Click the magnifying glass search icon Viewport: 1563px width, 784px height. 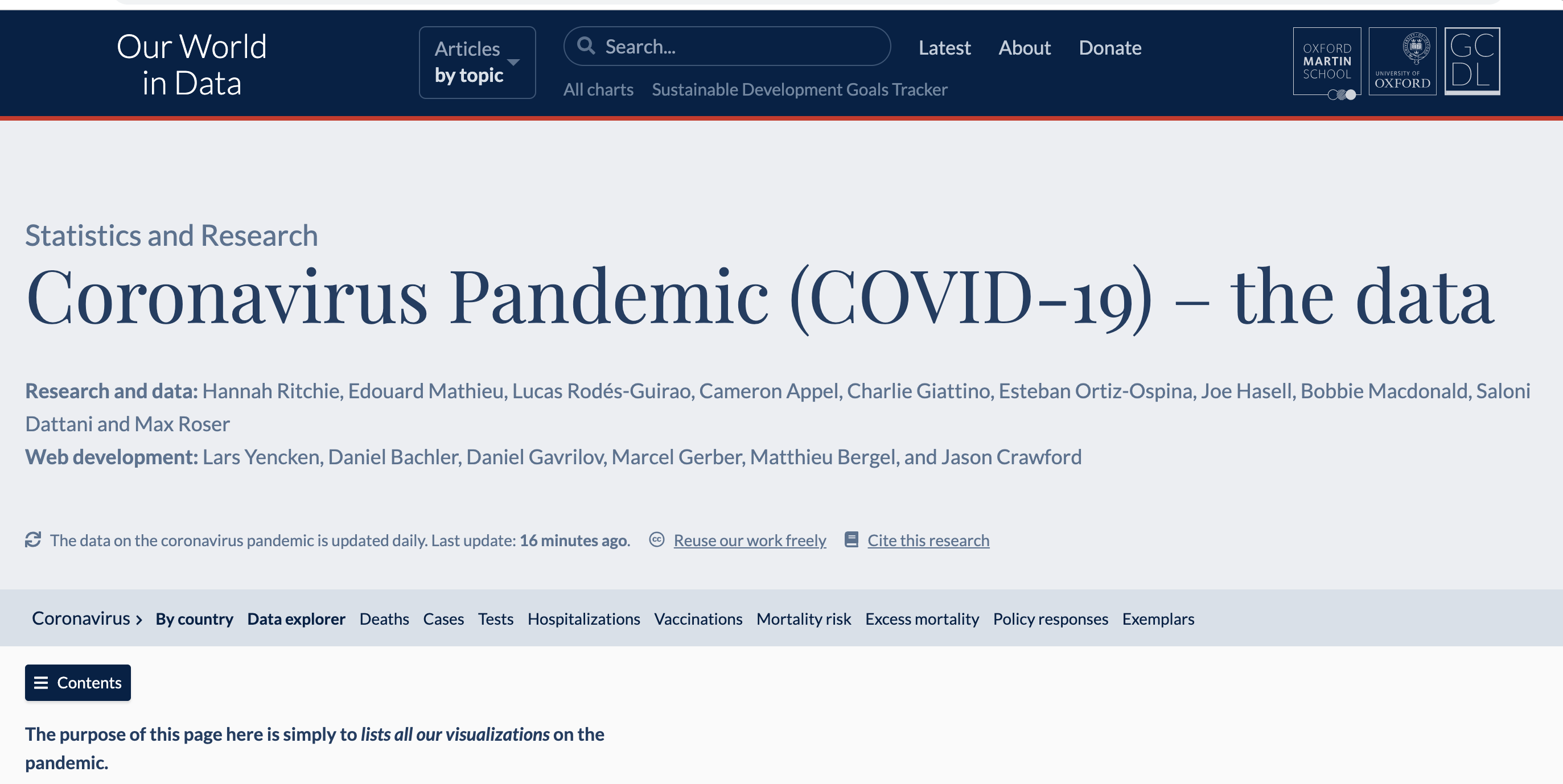pyautogui.click(x=586, y=46)
